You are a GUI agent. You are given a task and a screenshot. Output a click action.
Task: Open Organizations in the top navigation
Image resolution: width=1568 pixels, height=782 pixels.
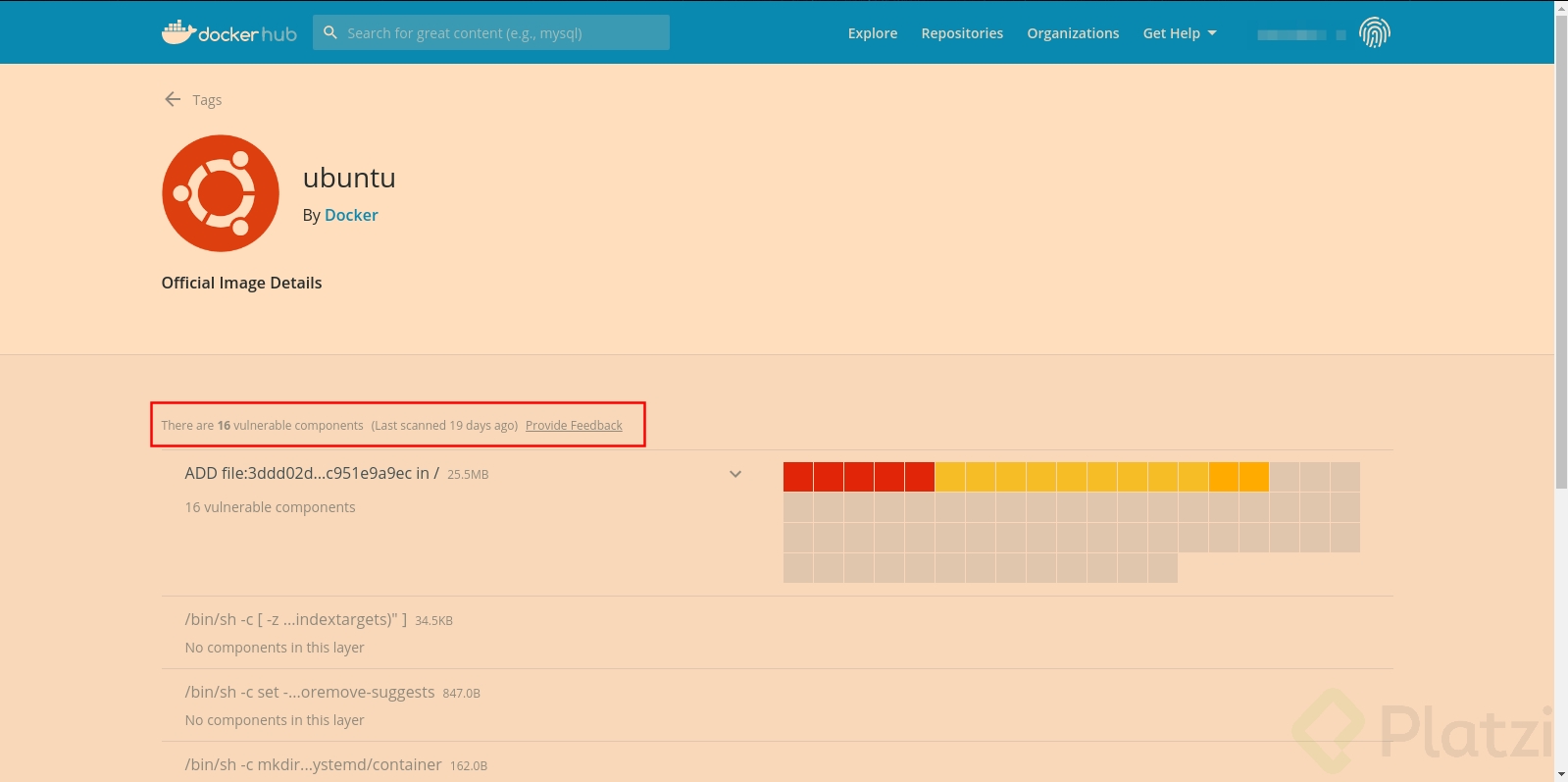point(1073,33)
